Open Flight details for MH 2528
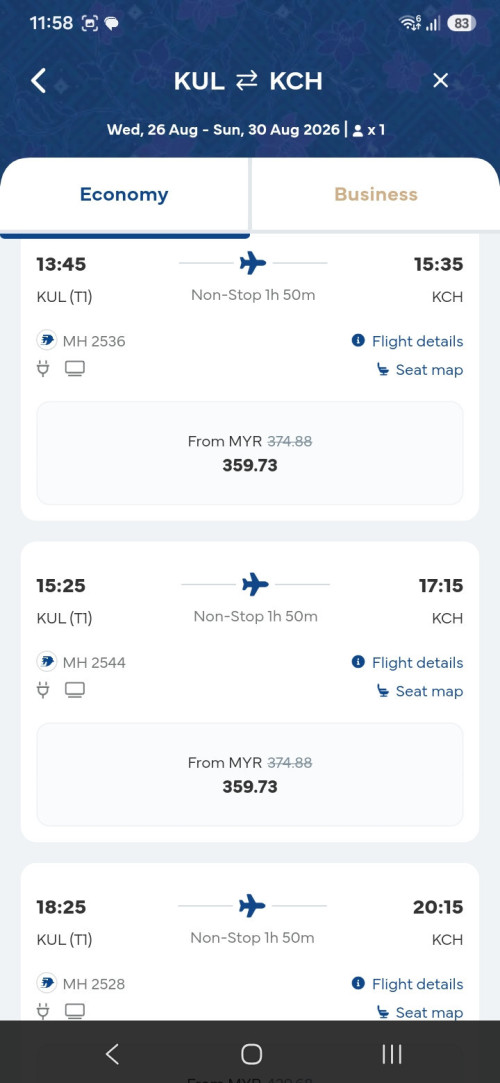This screenshot has width=500, height=1083. pos(407,984)
